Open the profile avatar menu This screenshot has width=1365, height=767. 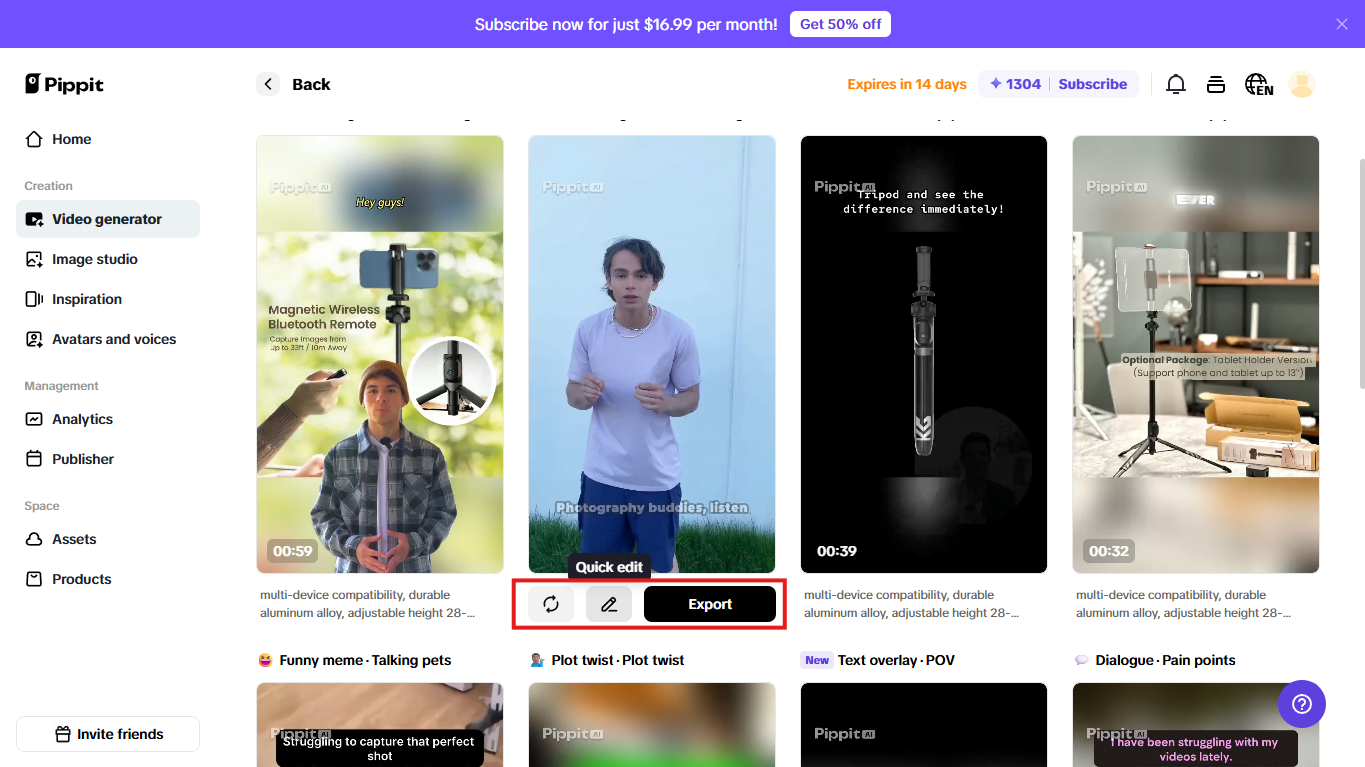coord(1302,84)
